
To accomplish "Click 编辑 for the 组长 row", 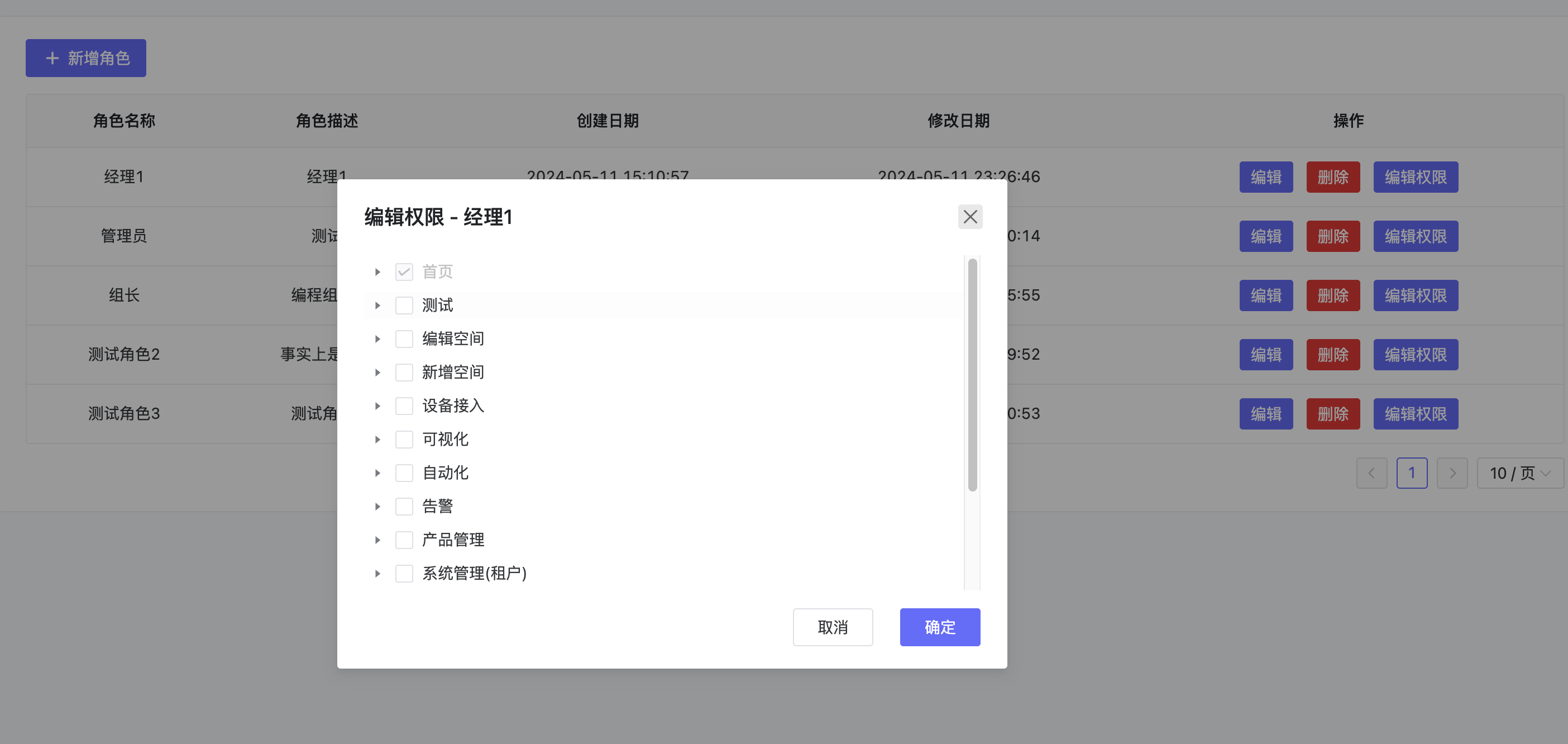I will (x=1265, y=295).
